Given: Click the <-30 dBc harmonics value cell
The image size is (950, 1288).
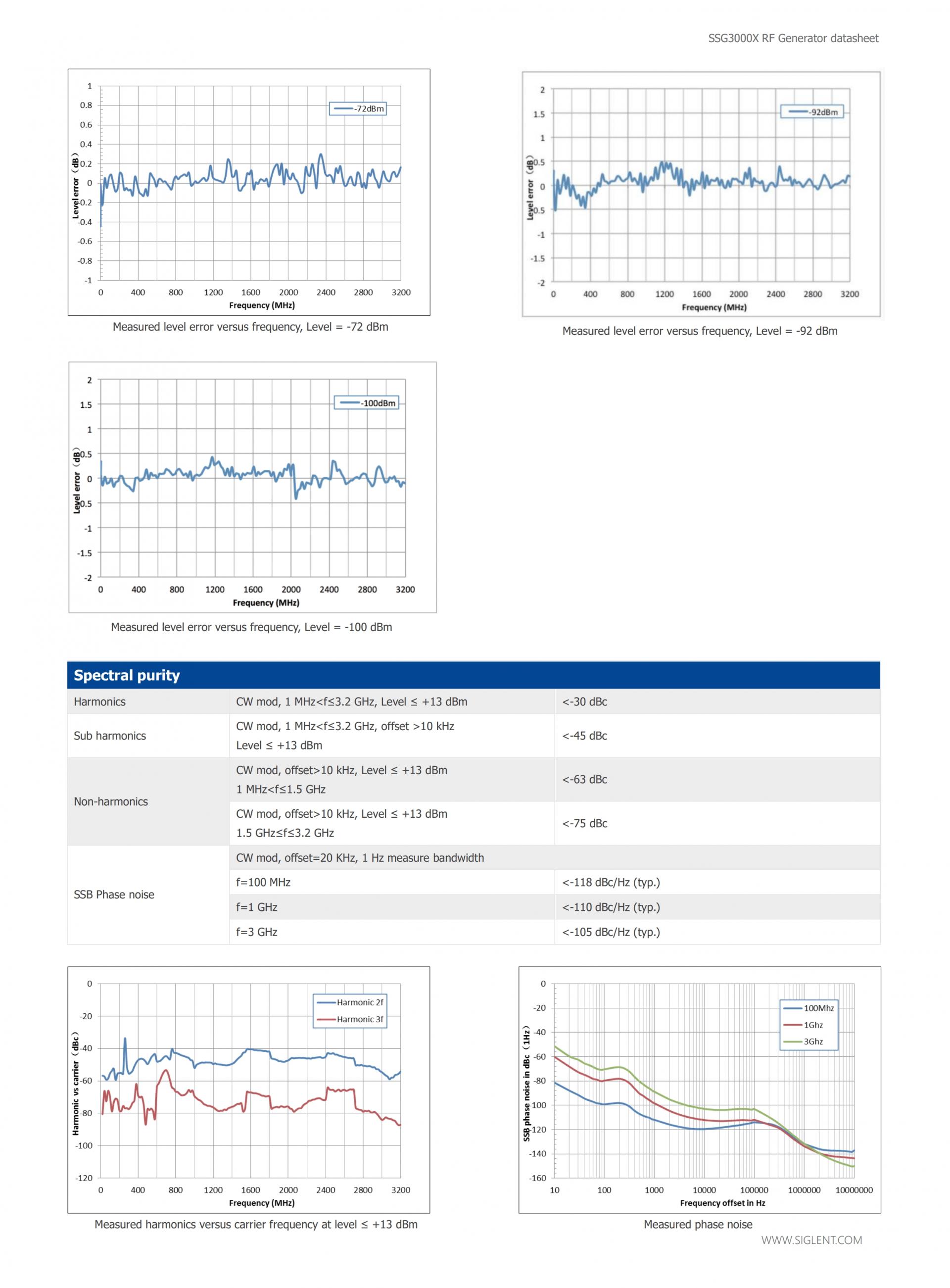Looking at the screenshot, I should click(584, 702).
